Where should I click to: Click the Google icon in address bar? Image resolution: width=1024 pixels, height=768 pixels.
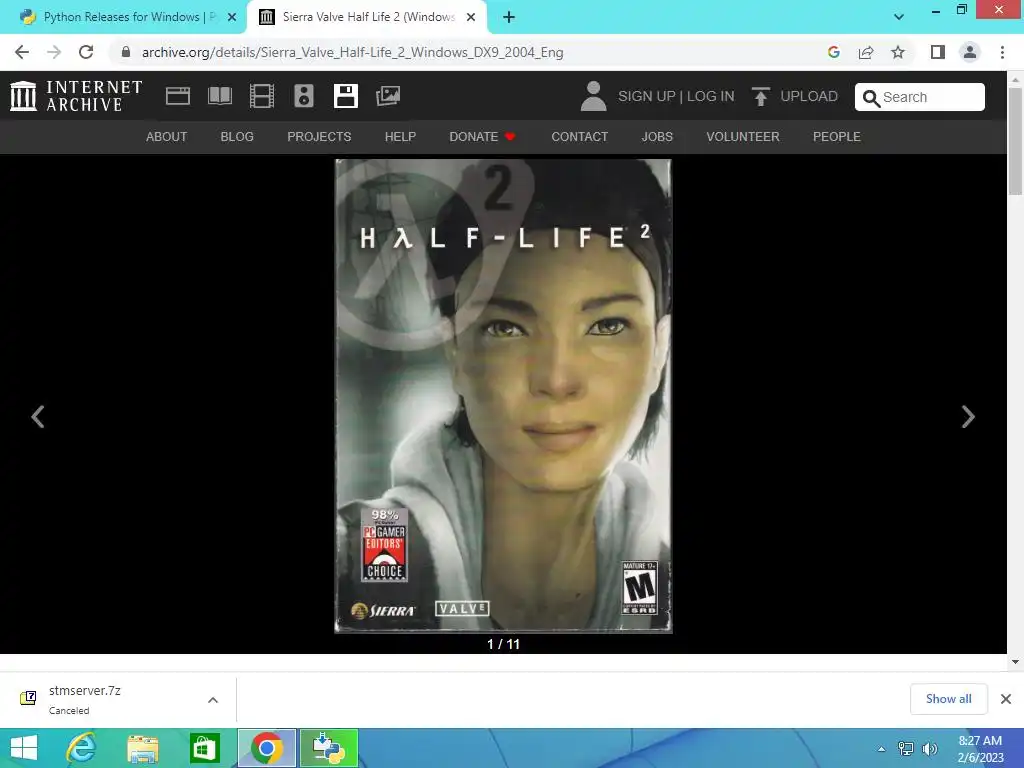[833, 52]
